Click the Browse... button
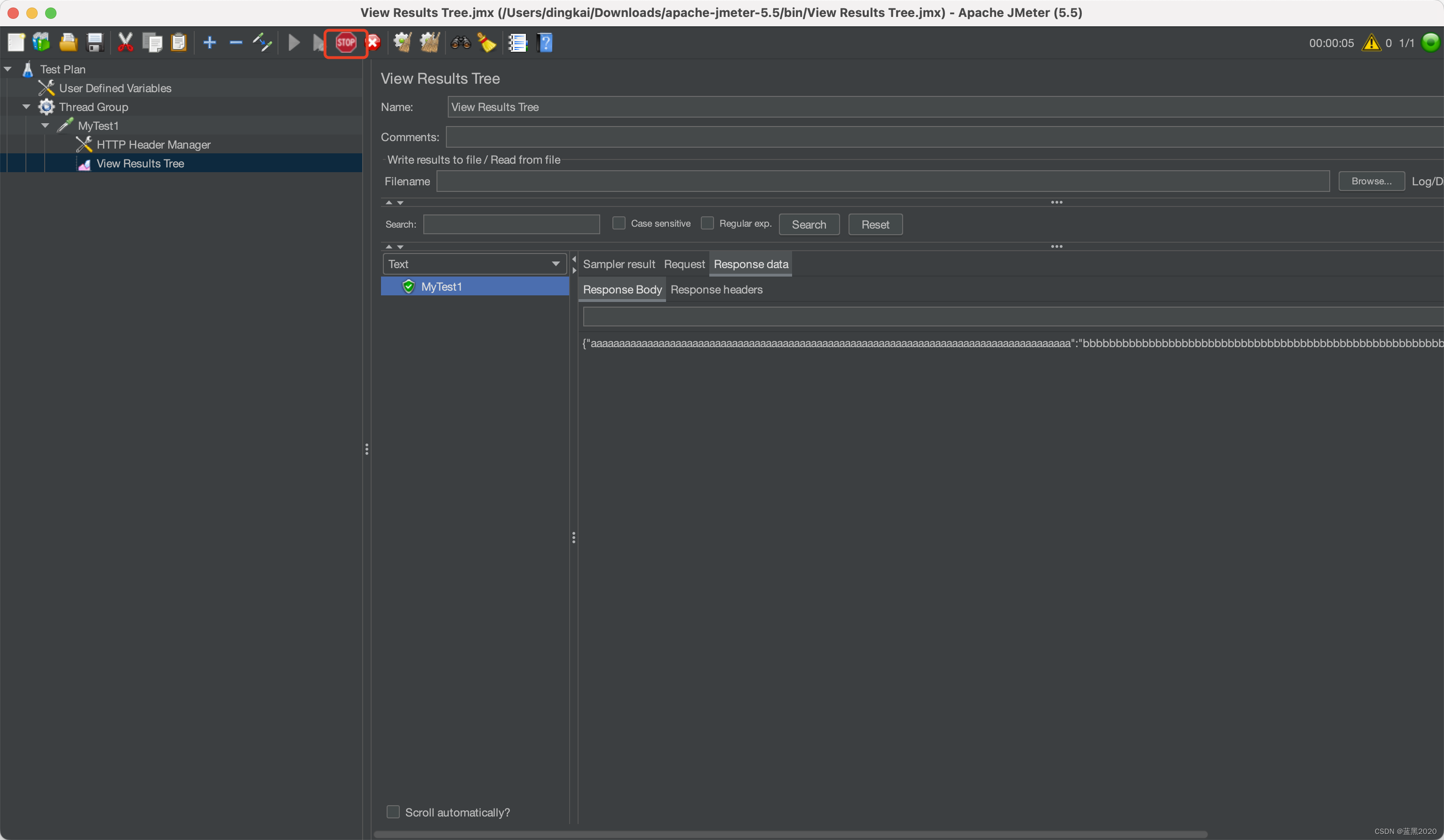 pyautogui.click(x=1371, y=181)
